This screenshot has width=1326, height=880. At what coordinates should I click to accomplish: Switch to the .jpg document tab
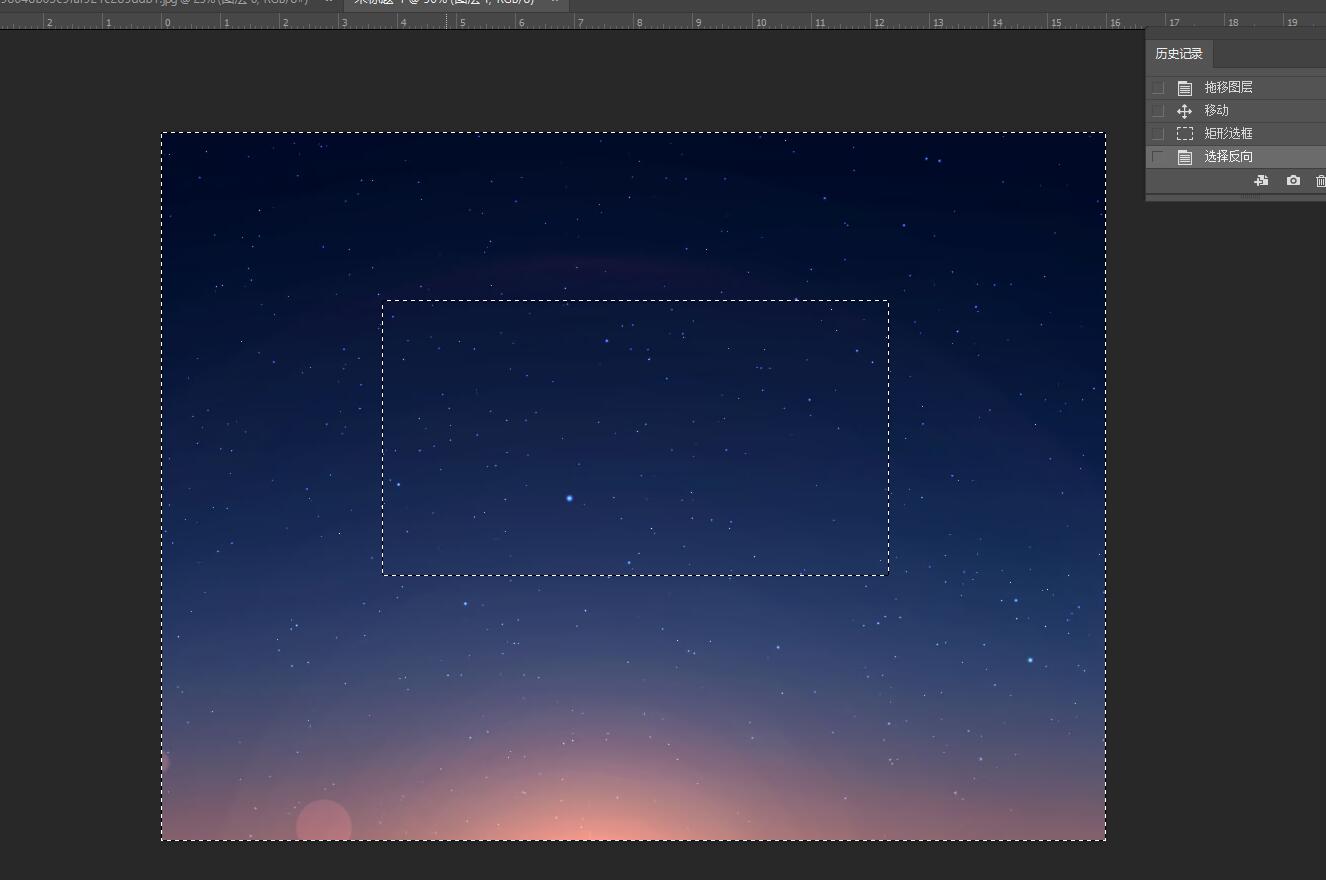160,3
